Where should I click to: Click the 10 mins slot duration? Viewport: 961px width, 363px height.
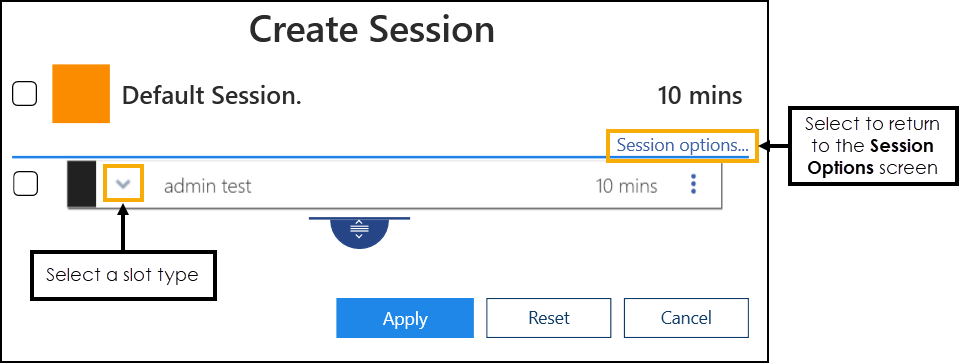(626, 186)
